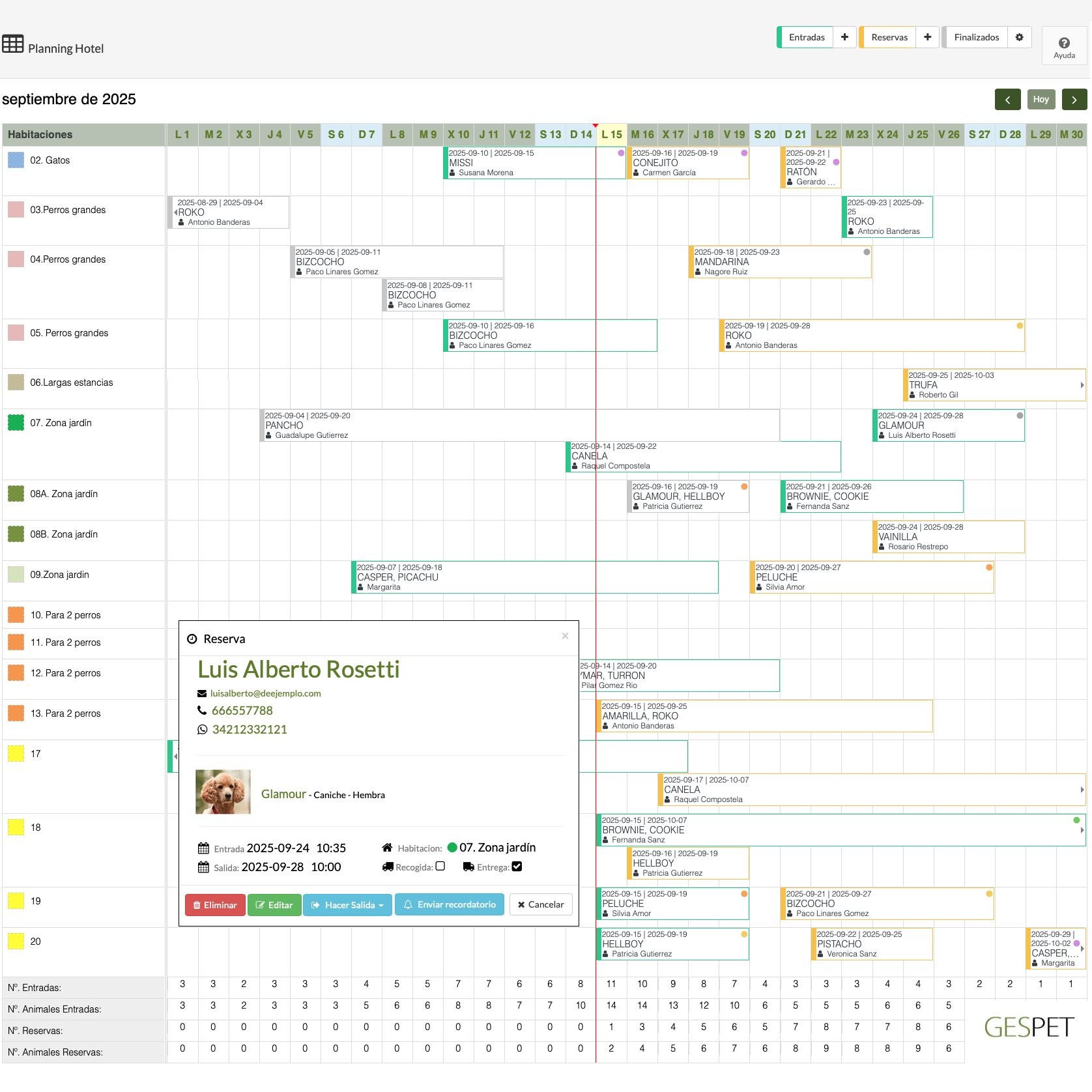Open settings gear next to Finalizados
Viewport: 1092px width, 1092px height.
[x=1020, y=37]
